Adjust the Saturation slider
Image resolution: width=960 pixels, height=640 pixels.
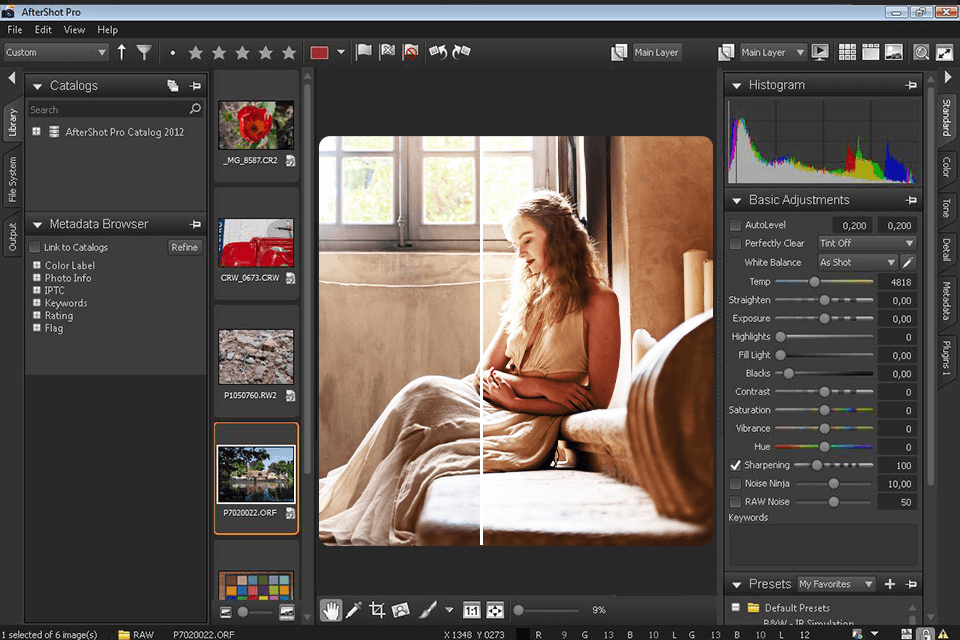[x=824, y=410]
